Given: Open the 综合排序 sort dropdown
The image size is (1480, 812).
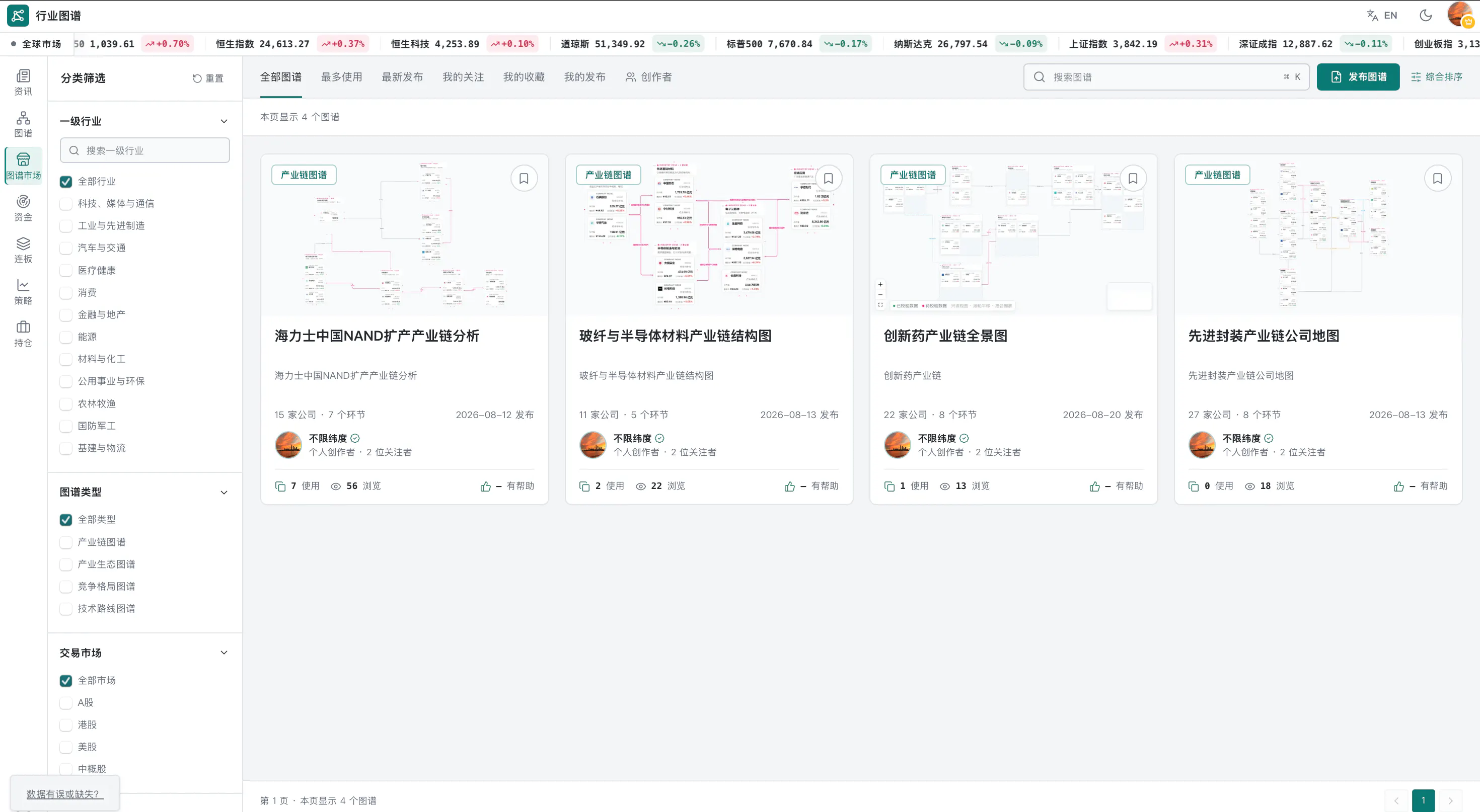Looking at the screenshot, I should tap(1437, 77).
